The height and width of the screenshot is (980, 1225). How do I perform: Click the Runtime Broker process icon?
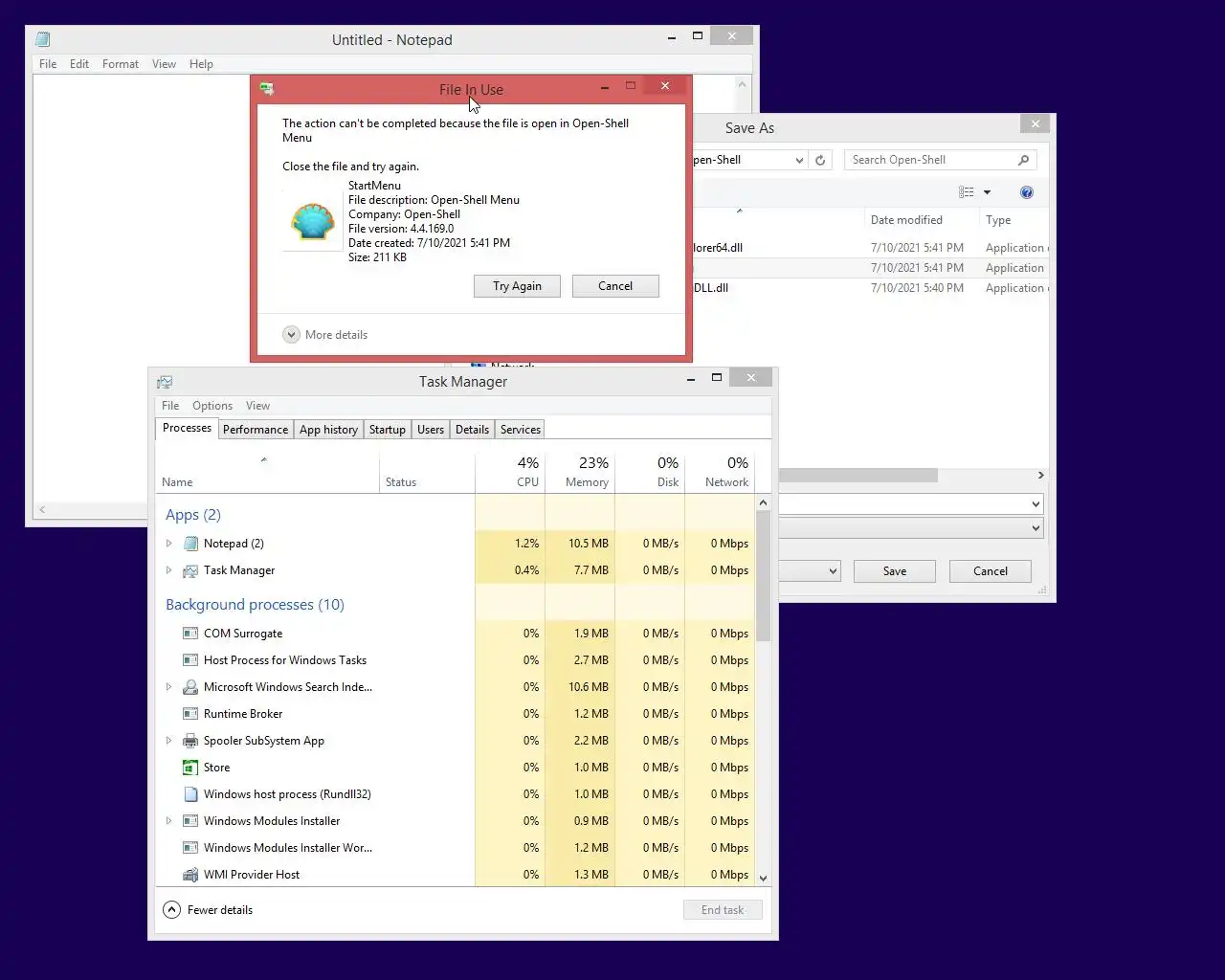(190, 713)
